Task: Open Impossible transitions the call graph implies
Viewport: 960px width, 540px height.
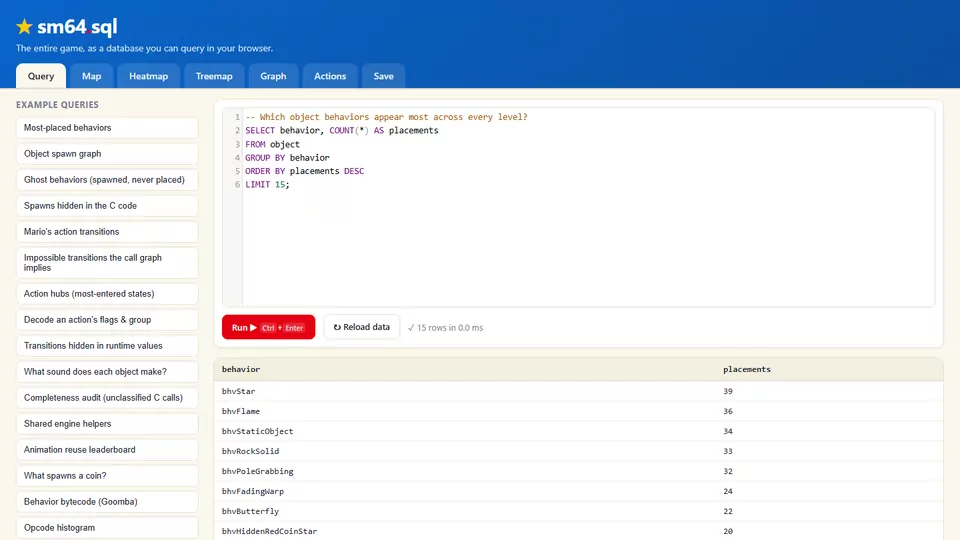Action: [x=107, y=263]
